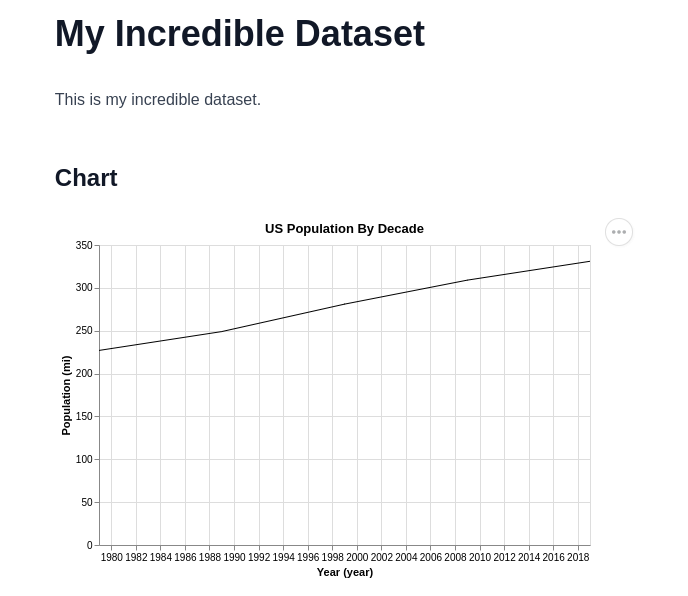Select the 1990 x-axis year label
This screenshot has height=596, width=688.
(234, 558)
